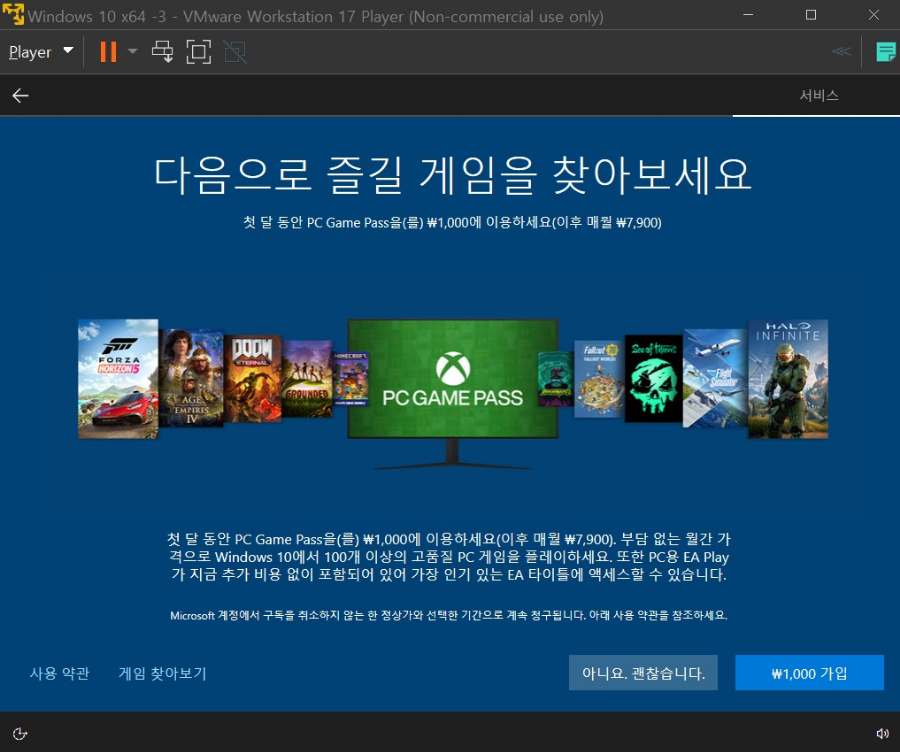The width and height of the screenshot is (900, 752).
Task: Click the Flight Simulator cover
Action: (x=715, y=378)
